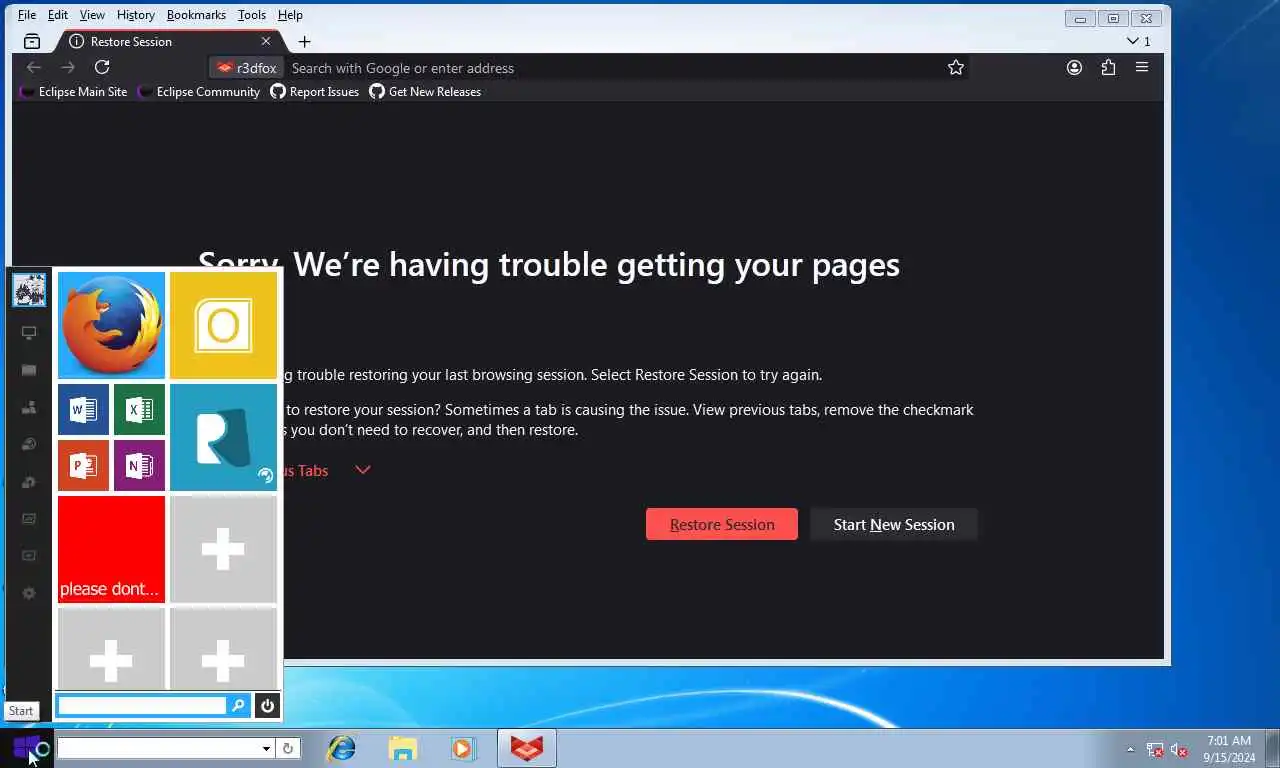The height and width of the screenshot is (768, 1280).
Task: Close the Restore Session tab
Action: 266,41
